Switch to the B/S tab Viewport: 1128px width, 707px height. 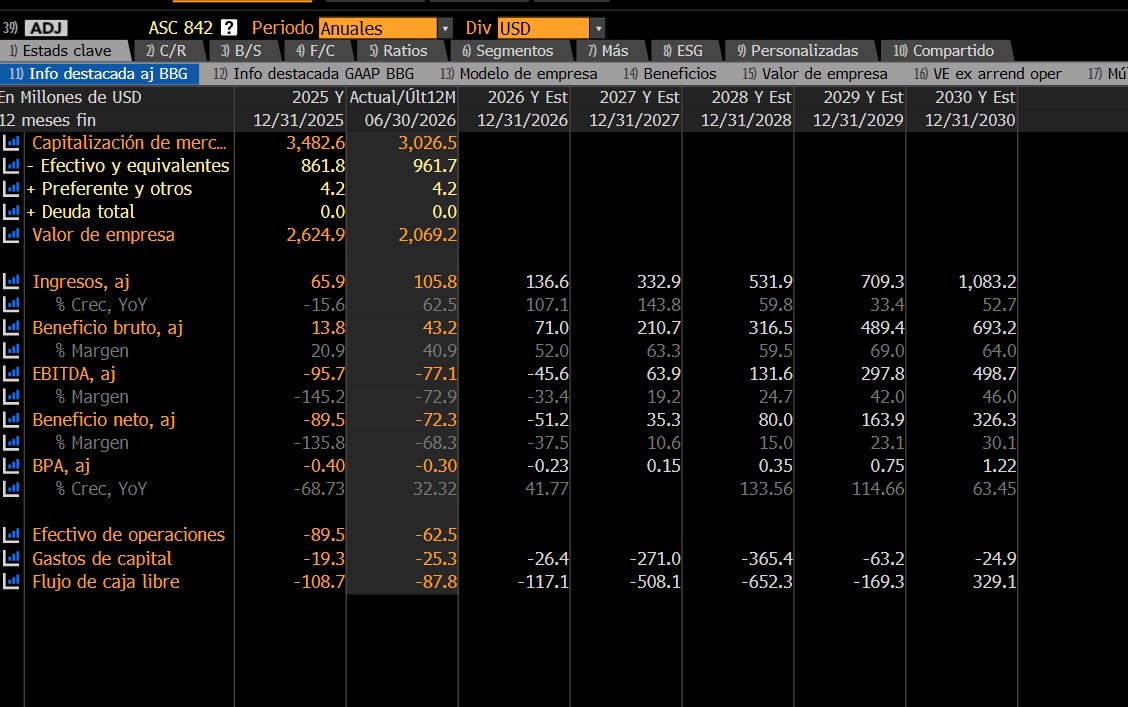click(x=242, y=50)
